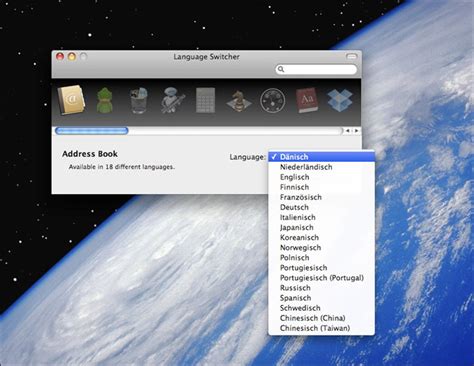474x366 pixels.
Task: Click the magnifying glass search icon
Action: point(281,69)
